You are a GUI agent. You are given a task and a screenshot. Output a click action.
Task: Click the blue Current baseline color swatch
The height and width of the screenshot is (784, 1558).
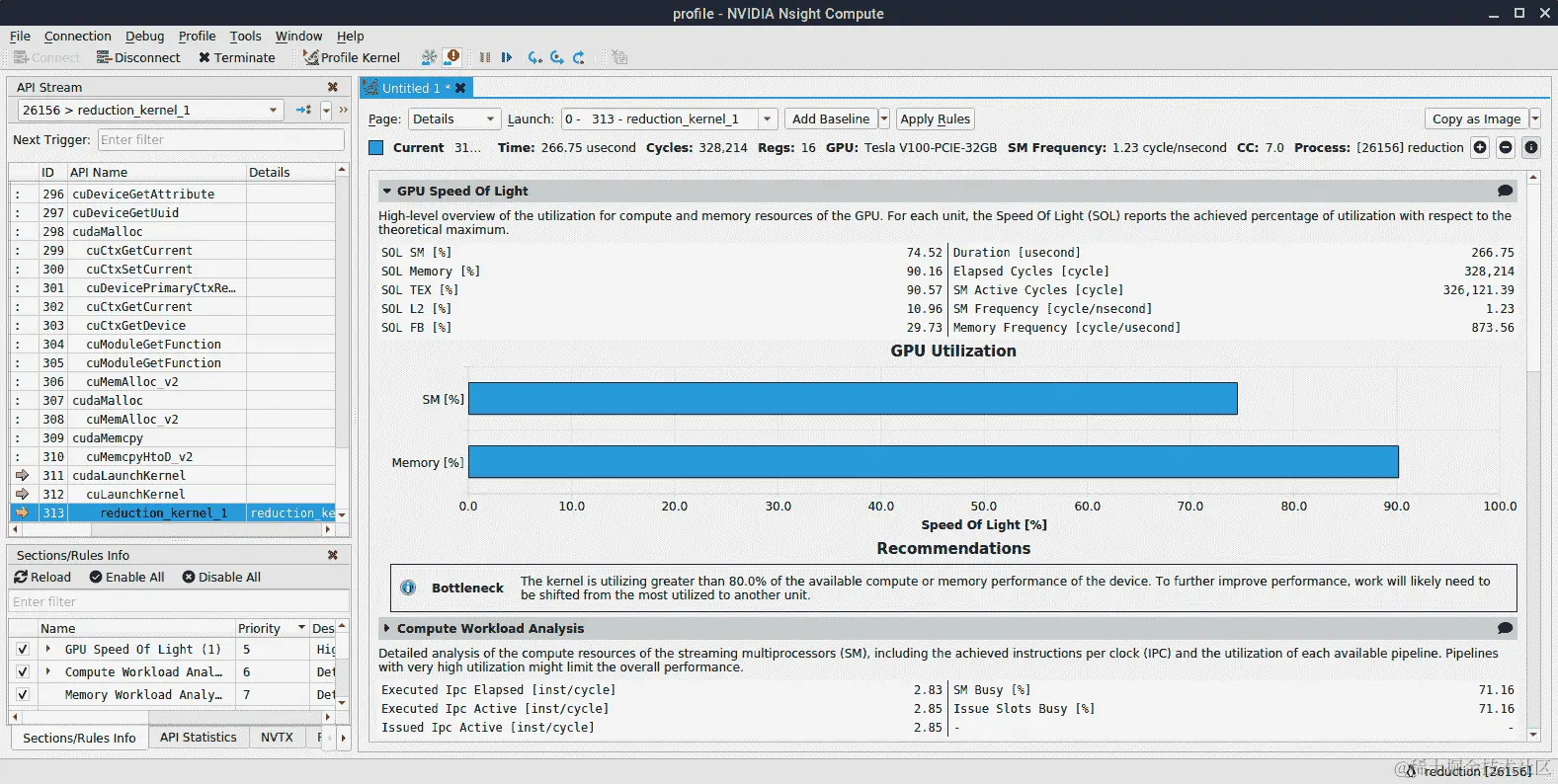click(x=375, y=147)
